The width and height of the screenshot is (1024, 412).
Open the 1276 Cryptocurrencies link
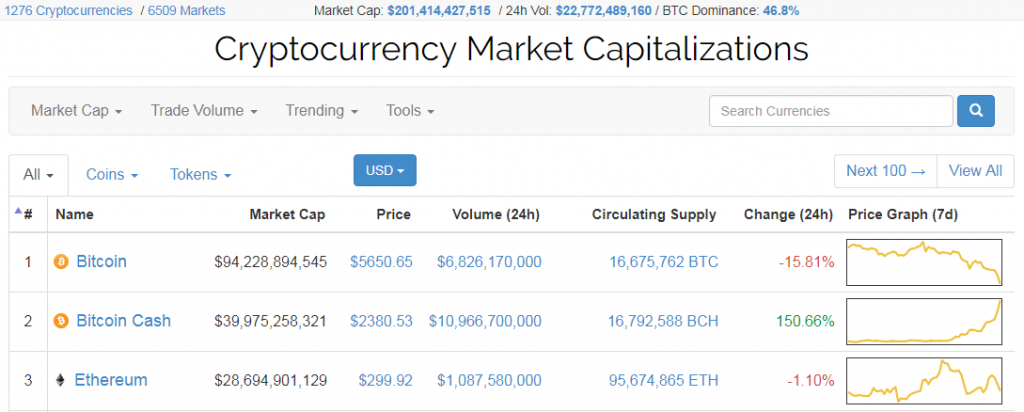[68, 10]
